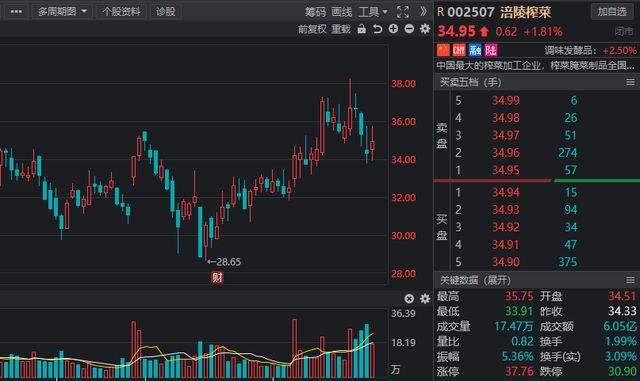Screen dimensions: 640x381
Task: Click sell level 2 volume 274
Action: (568, 152)
